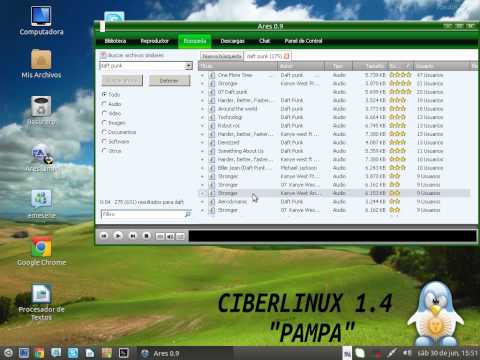Open the Descargas tab
Viewport: 480px width, 360px height.
click(232, 41)
